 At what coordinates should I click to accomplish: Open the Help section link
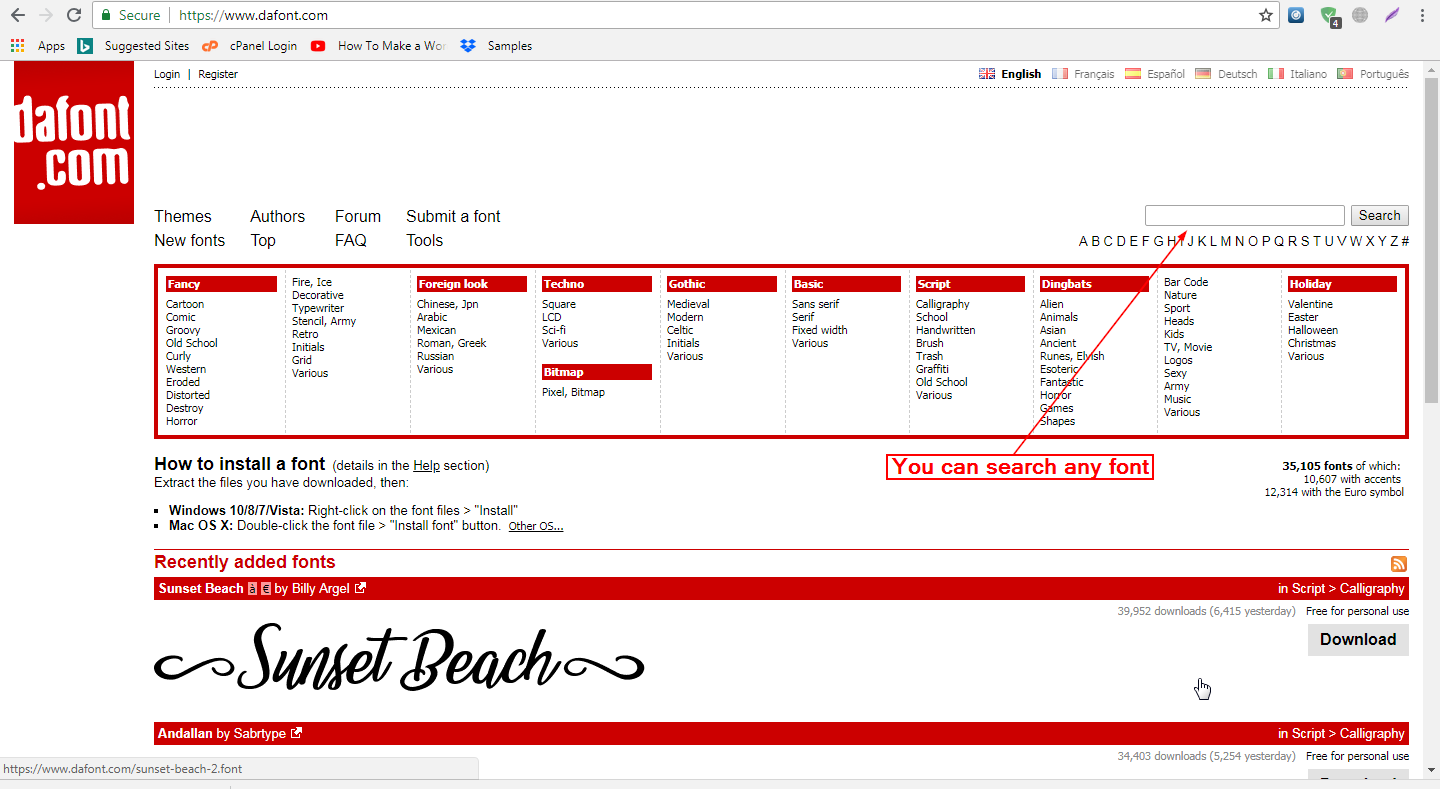[x=426, y=465]
